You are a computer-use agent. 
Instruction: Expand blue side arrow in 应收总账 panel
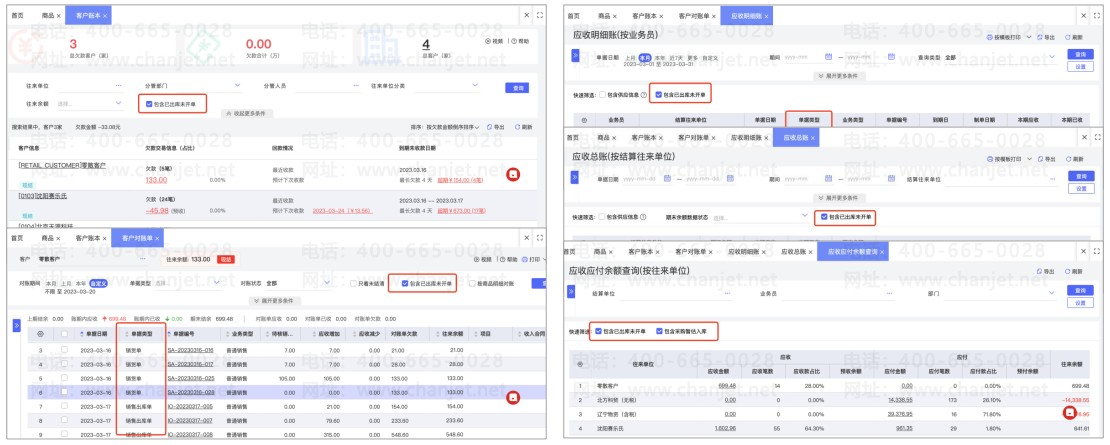click(574, 179)
